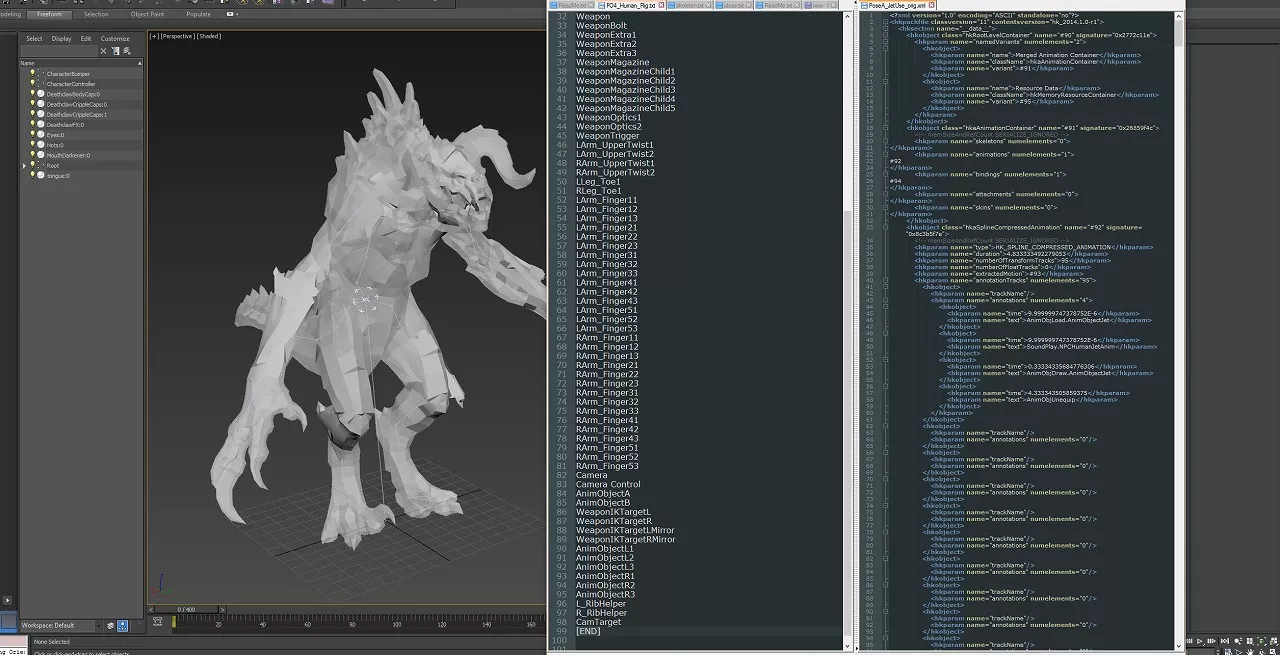Click the 0 / 400 time slider
Image resolution: width=1280 pixels, height=655 pixels.
[x=186, y=609]
